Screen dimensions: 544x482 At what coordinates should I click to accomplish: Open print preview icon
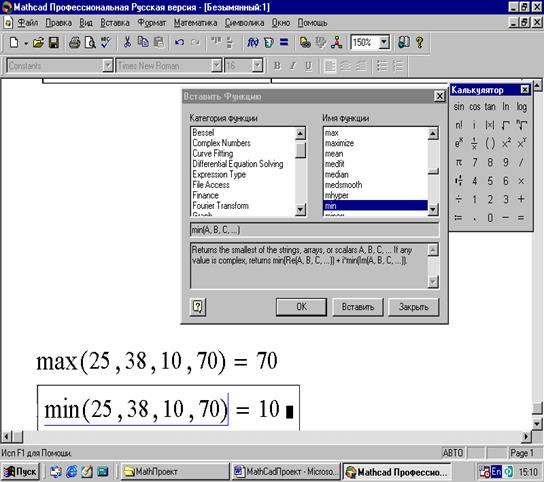click(x=90, y=43)
